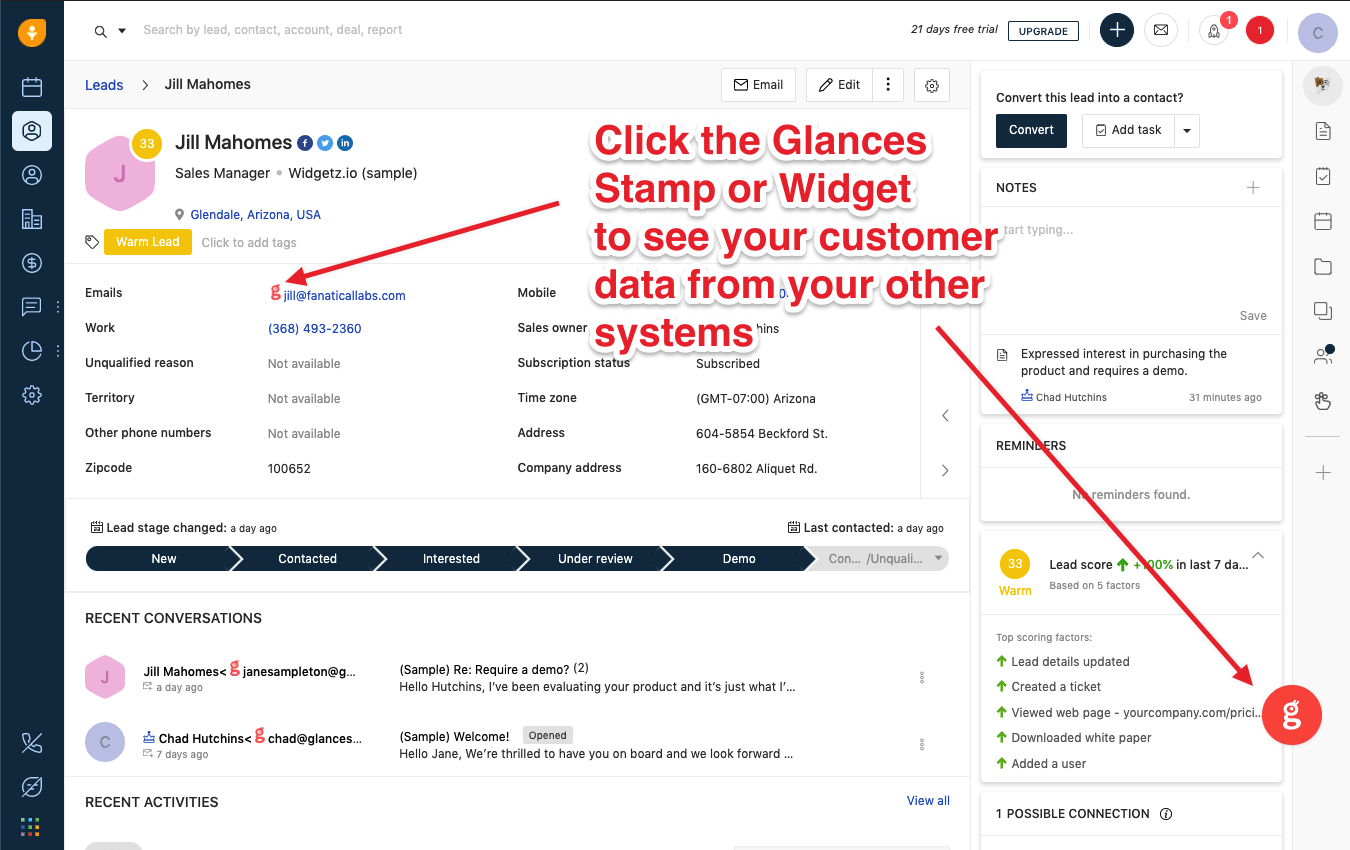Screen dimensions: 1350x850
Task: Open the Accounts building icon in left sidebar
Action: [x=32, y=219]
